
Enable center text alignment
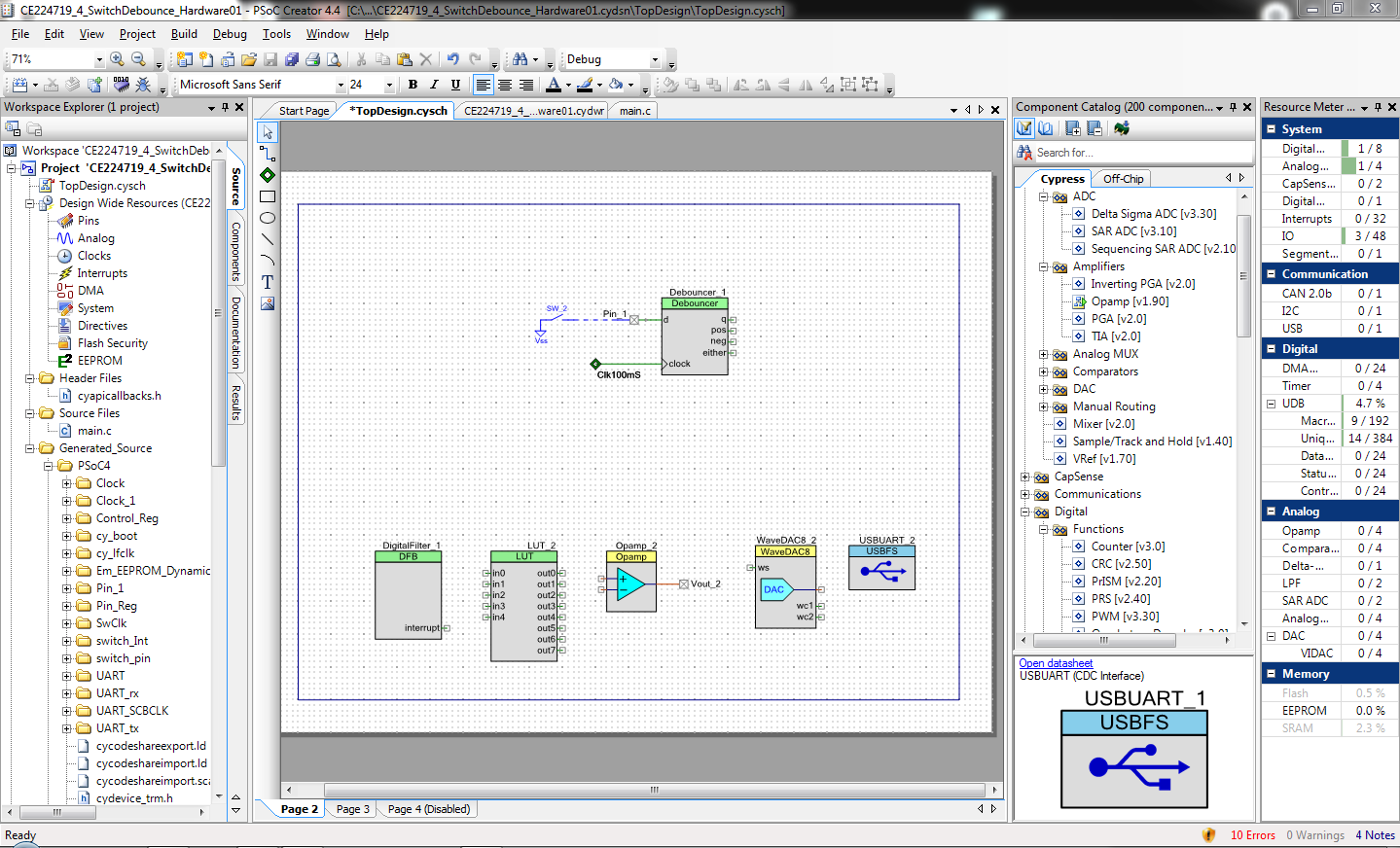[504, 85]
